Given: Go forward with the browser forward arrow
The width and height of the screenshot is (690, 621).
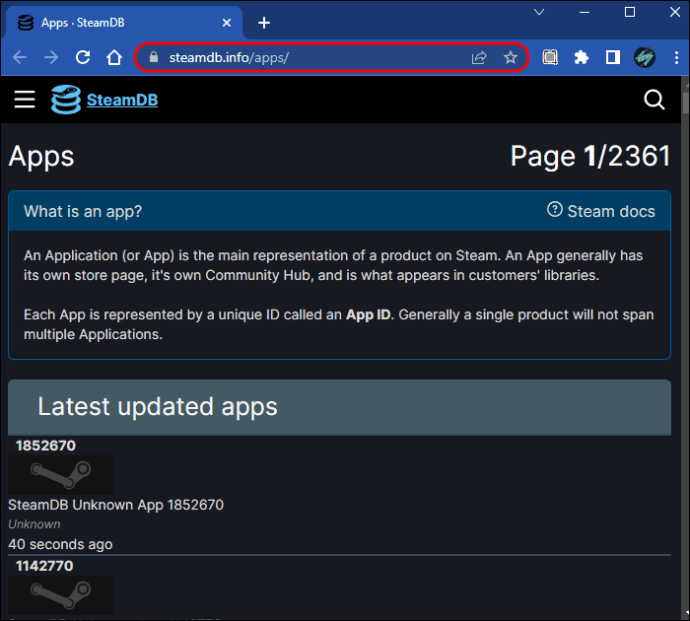Looking at the screenshot, I should pos(51,57).
